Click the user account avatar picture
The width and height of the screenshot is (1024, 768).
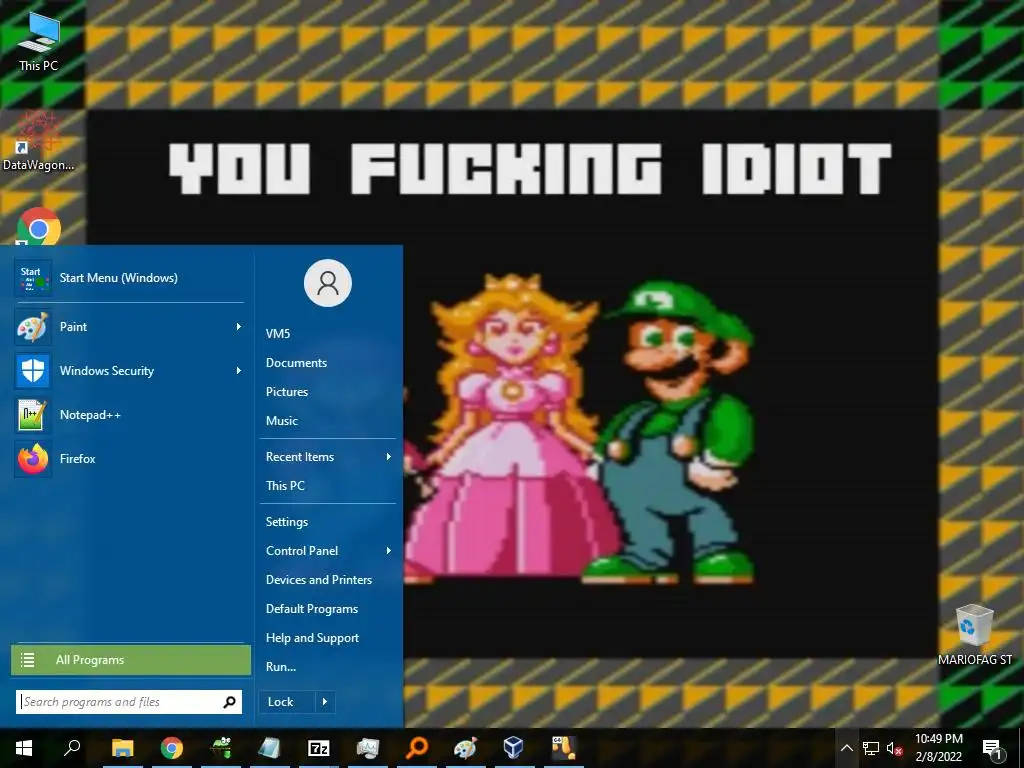(328, 283)
